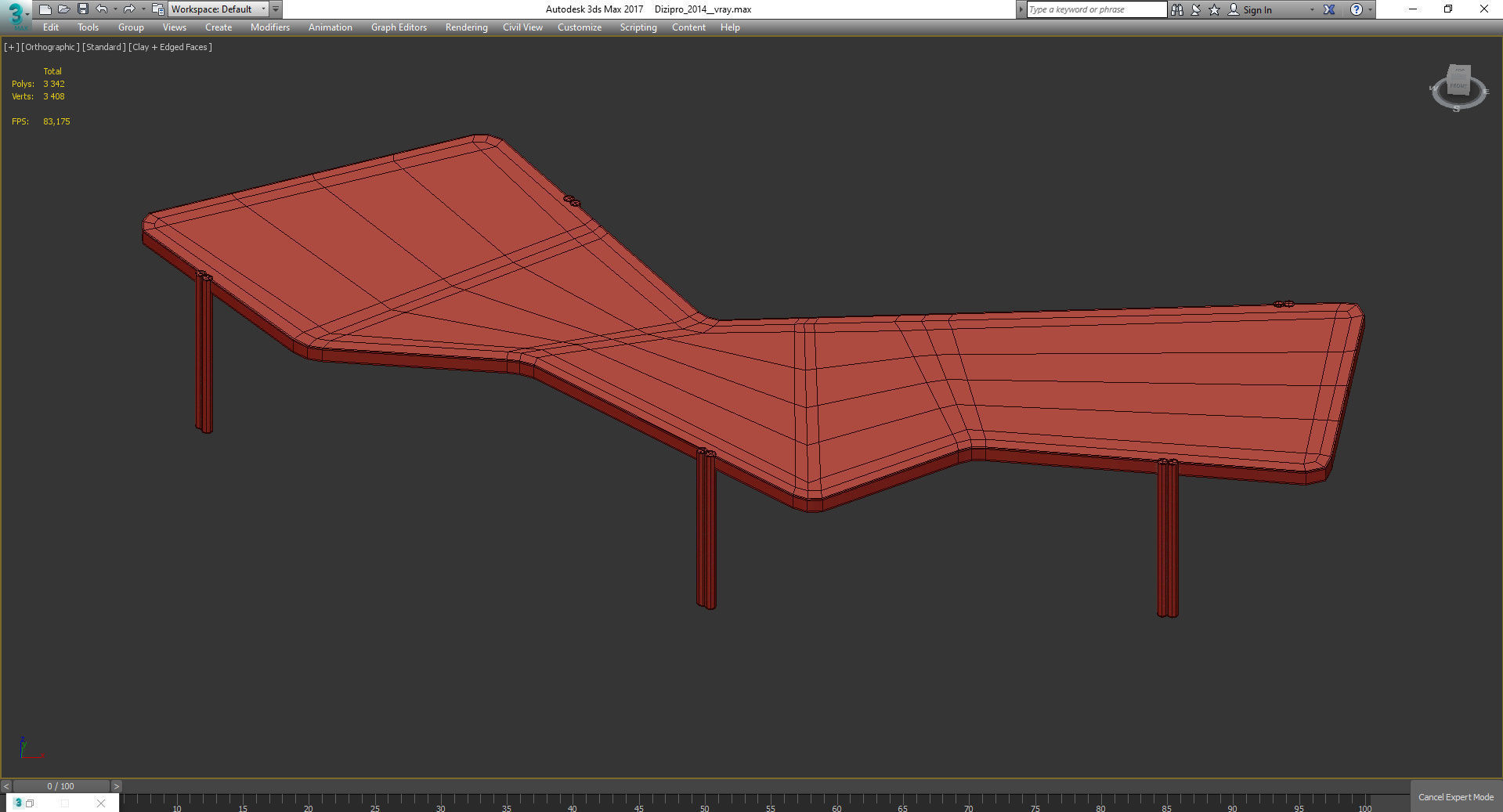
Task: Click frame 100 on the timeline ruler
Action: click(1365, 807)
